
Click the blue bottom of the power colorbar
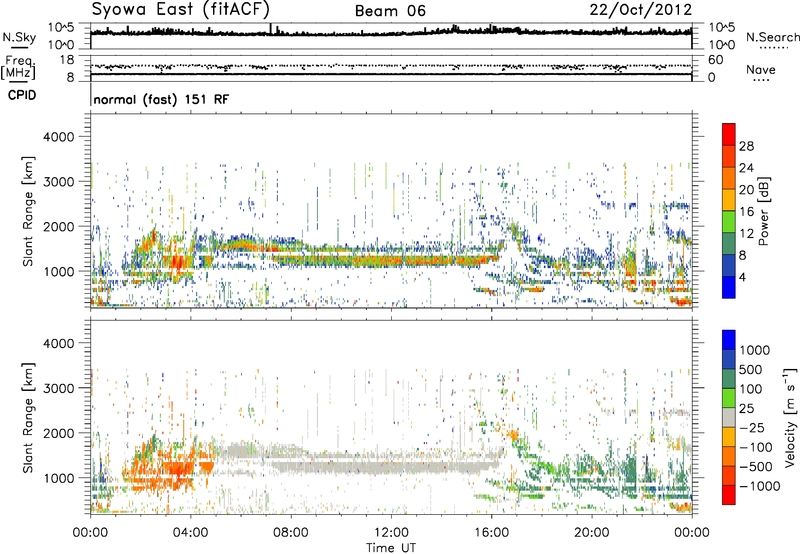(729, 287)
